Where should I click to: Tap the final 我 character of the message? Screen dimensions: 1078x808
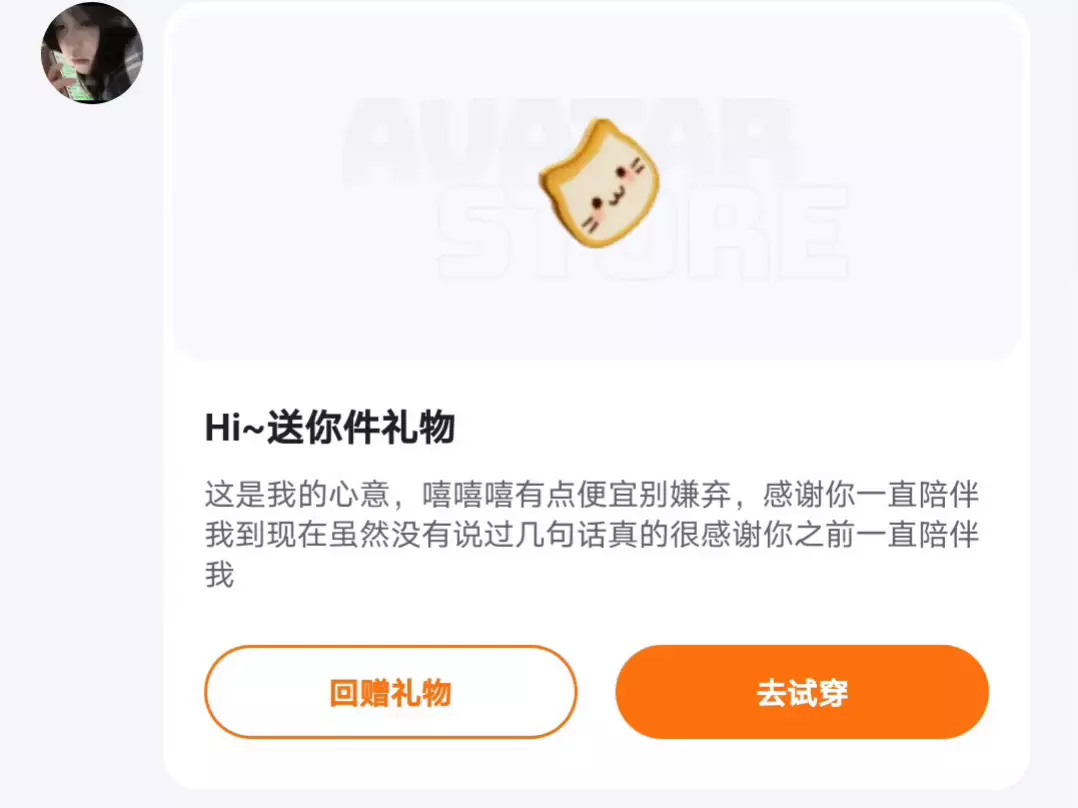coord(220,575)
